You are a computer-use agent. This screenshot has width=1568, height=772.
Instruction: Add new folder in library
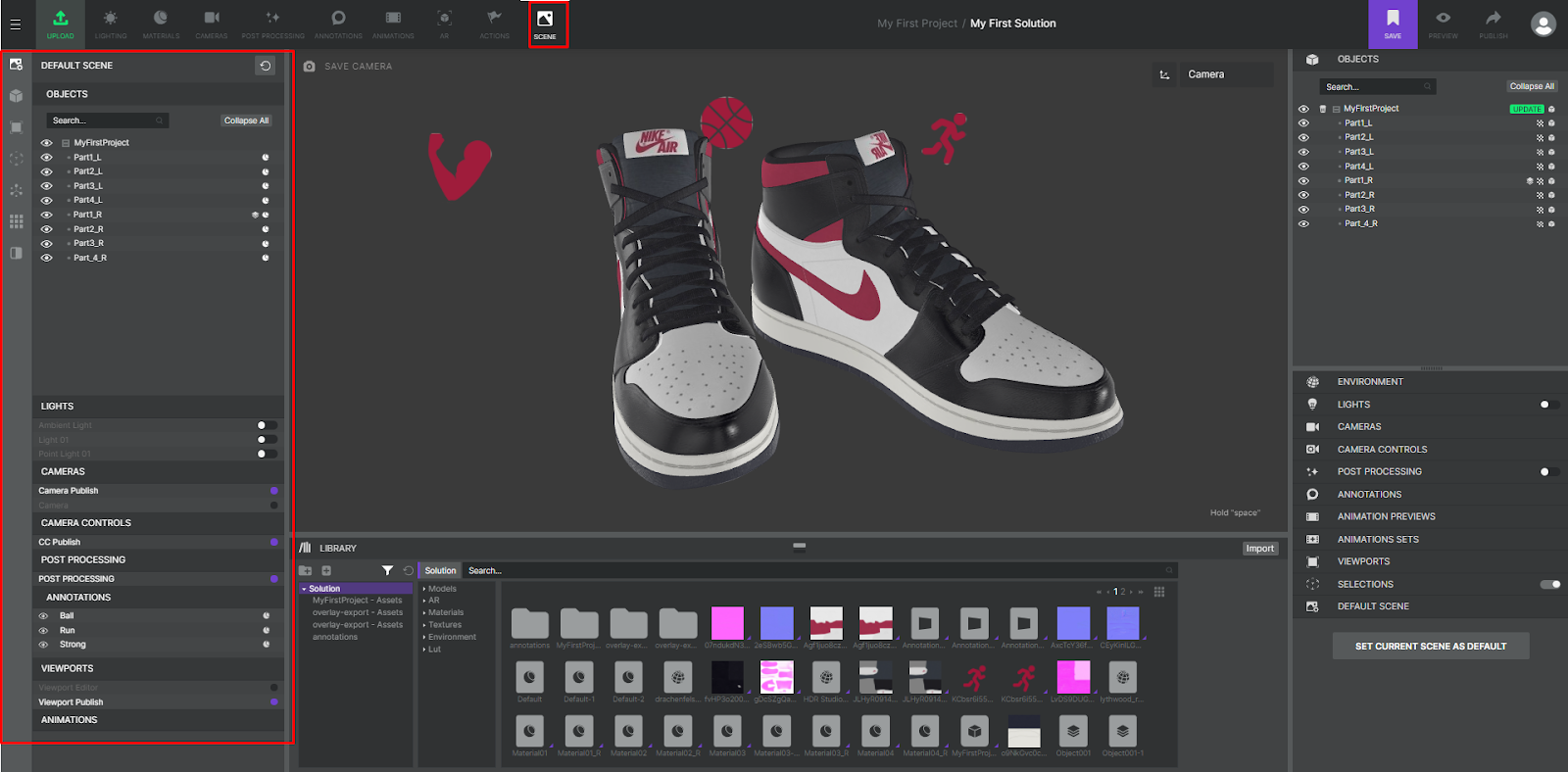[x=306, y=570]
